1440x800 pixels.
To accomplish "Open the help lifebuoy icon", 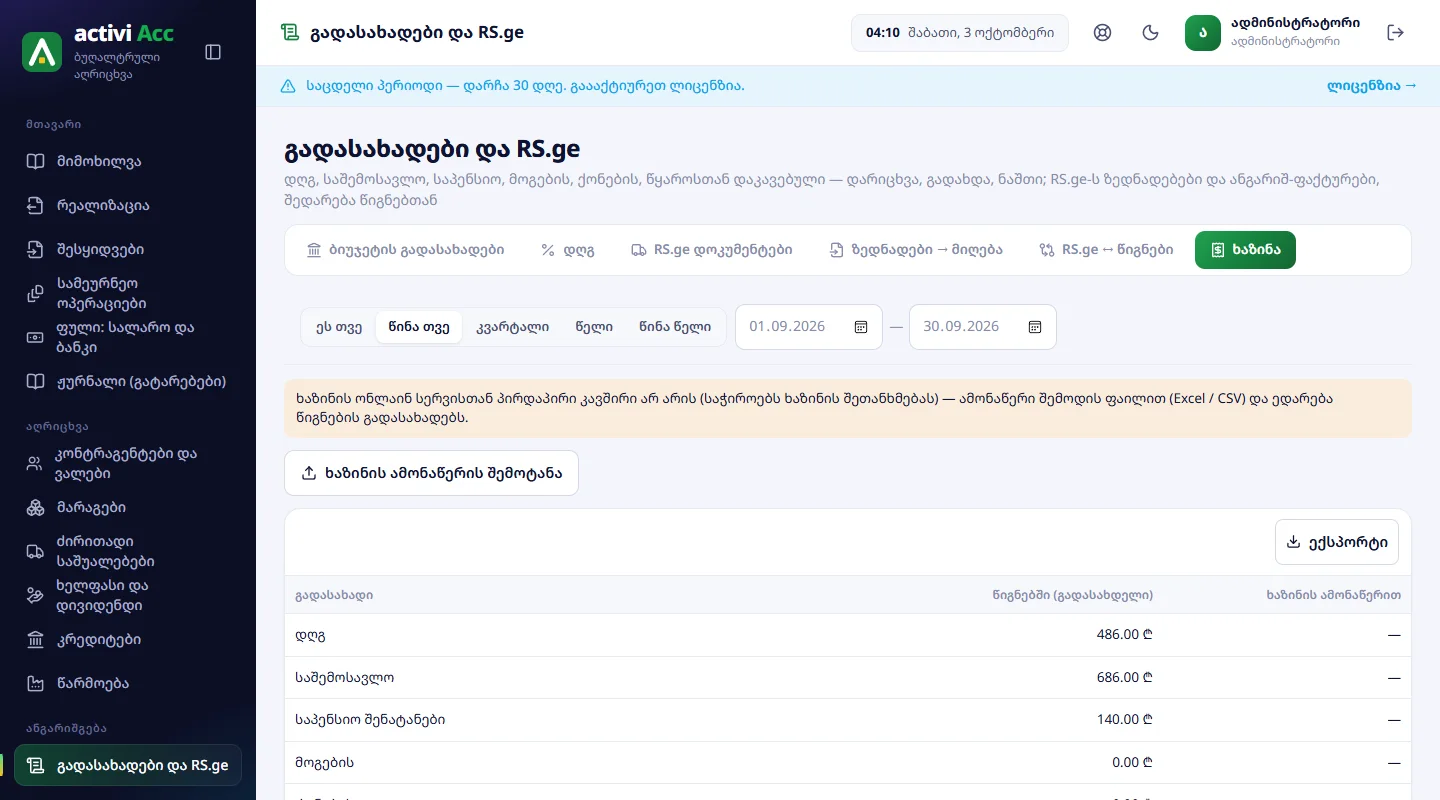I will tap(1103, 32).
